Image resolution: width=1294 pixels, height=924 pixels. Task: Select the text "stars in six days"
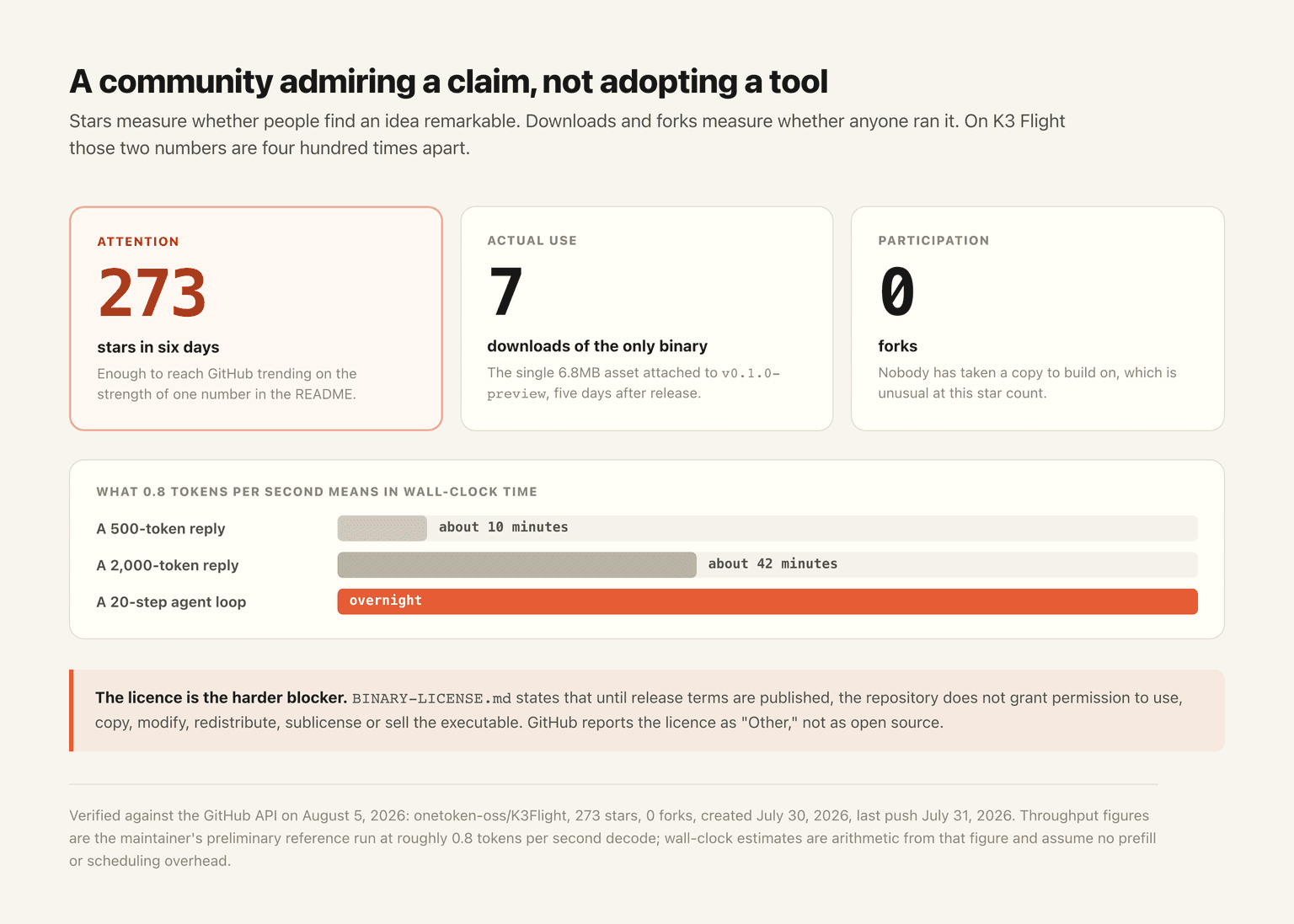(158, 347)
